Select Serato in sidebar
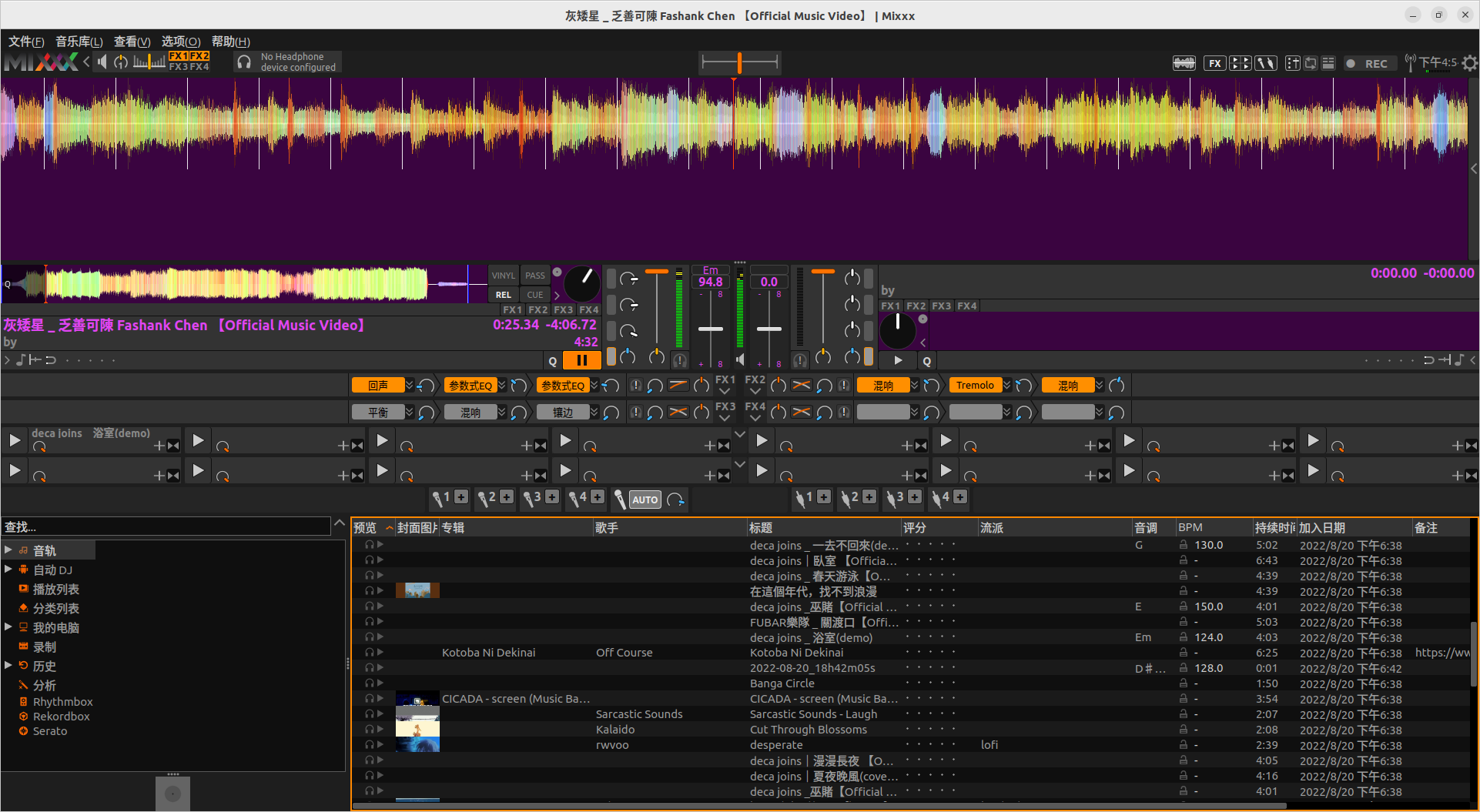 49,730
